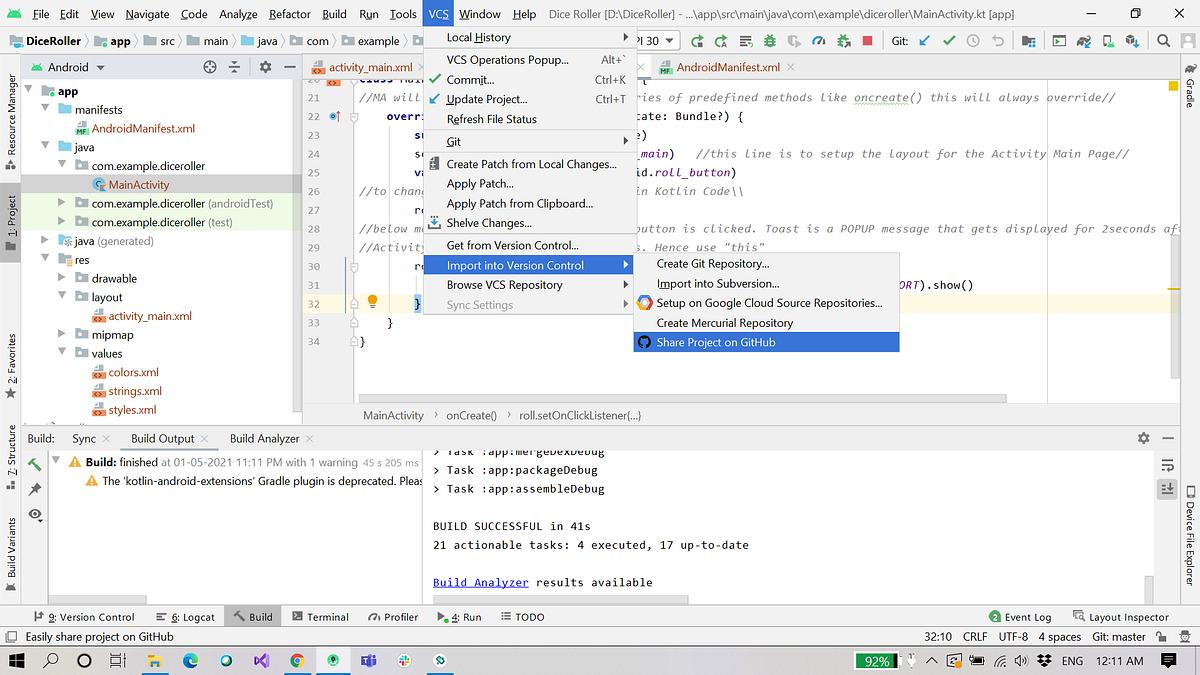Screen dimensions: 1200x675
Task: Start debugging with the green Debug icon
Action: (771, 41)
